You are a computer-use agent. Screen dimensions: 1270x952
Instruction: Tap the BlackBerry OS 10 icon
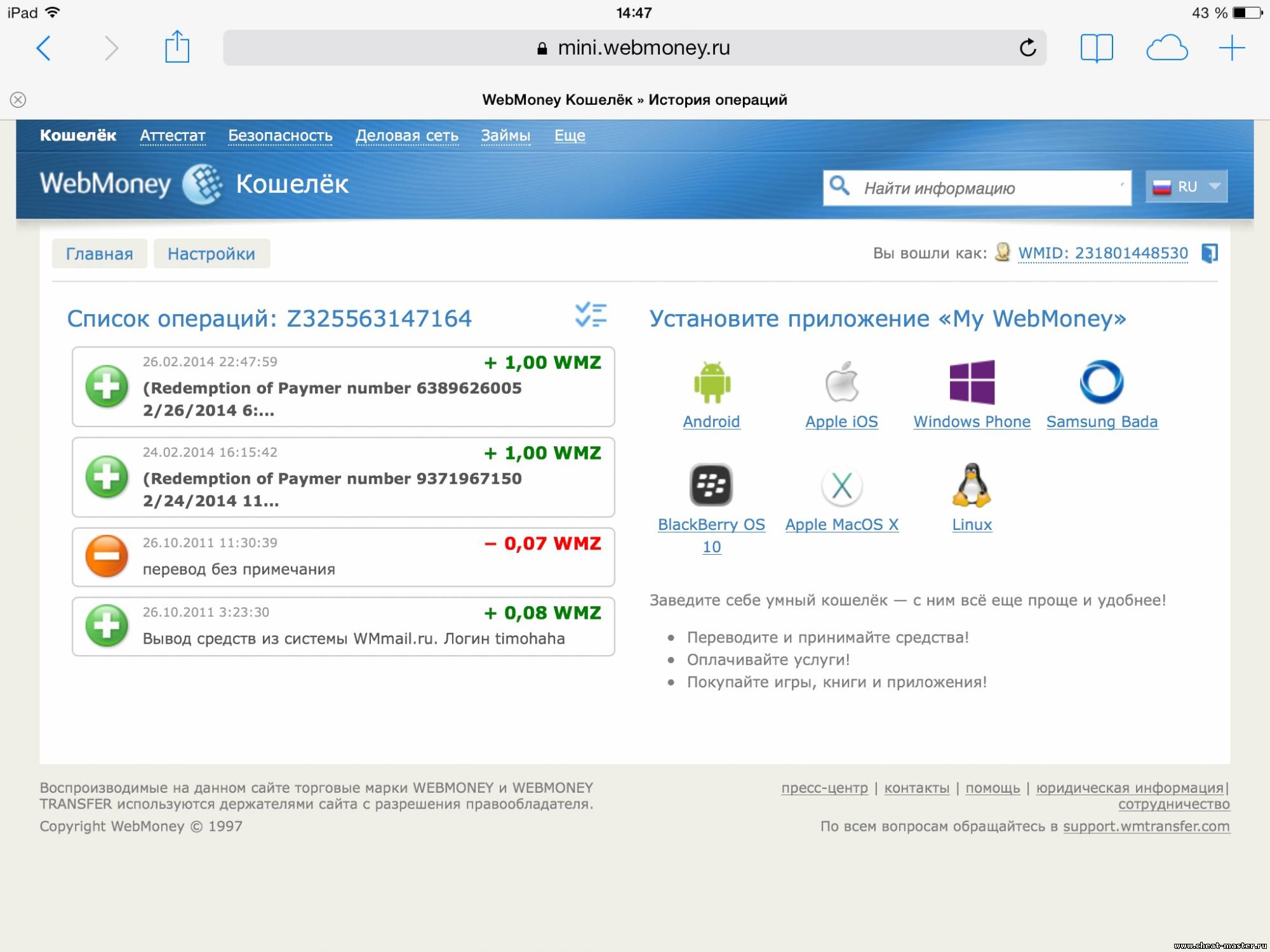(x=711, y=485)
